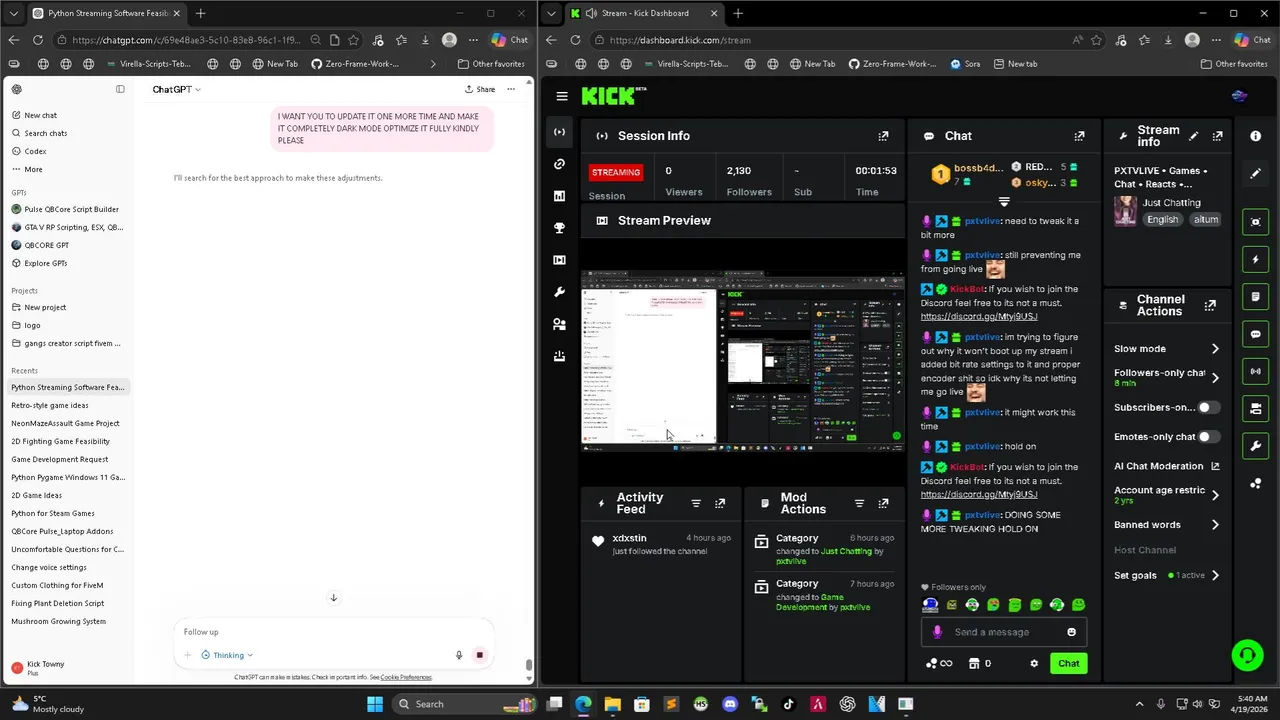Switch to Stream - Kick Dashboard tab
This screenshot has height=720, width=1280.
click(x=647, y=13)
